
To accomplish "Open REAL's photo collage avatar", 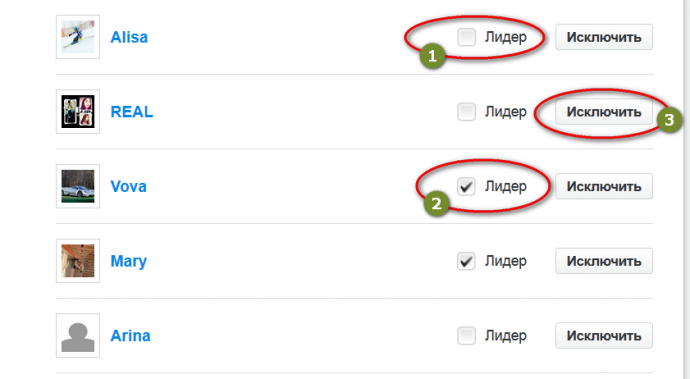I will (78, 111).
